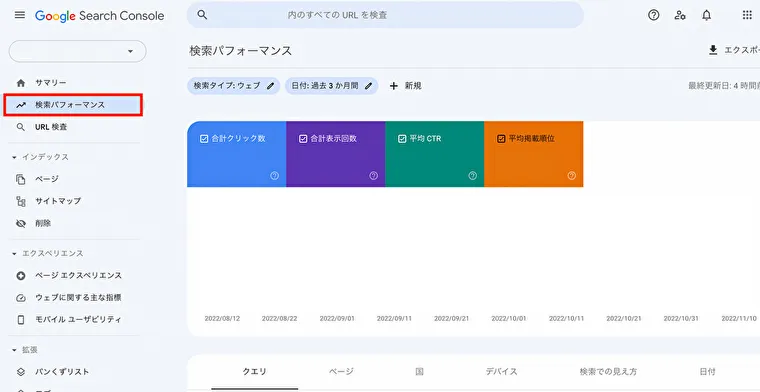Screen dimensions: 760x392
Task: Click the layers icon beside パンくずリスト
Action: click(21, 372)
